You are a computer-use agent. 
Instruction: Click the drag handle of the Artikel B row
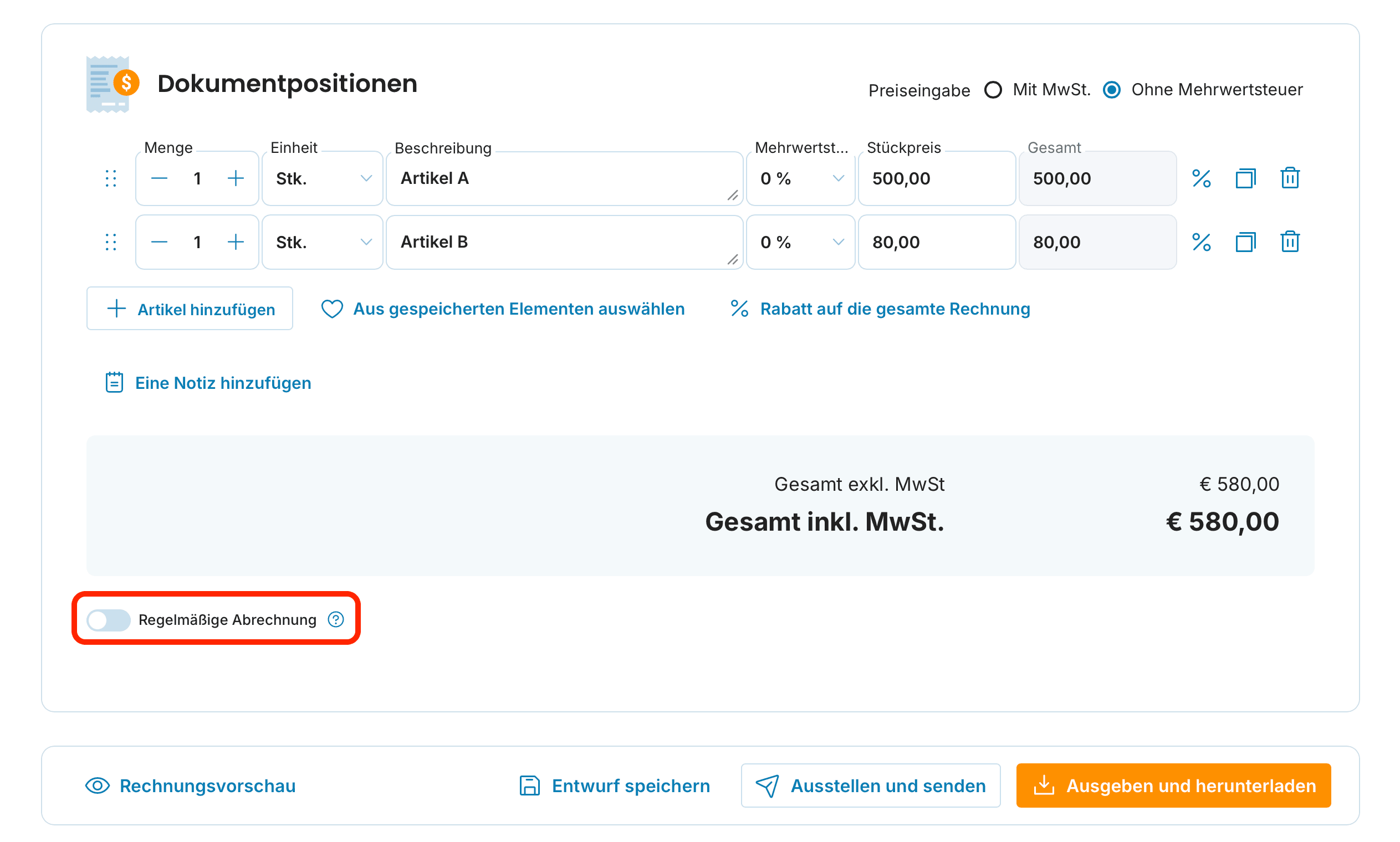pos(111,242)
